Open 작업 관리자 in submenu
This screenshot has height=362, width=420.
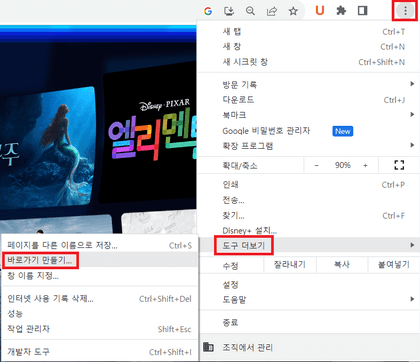click(x=99, y=329)
